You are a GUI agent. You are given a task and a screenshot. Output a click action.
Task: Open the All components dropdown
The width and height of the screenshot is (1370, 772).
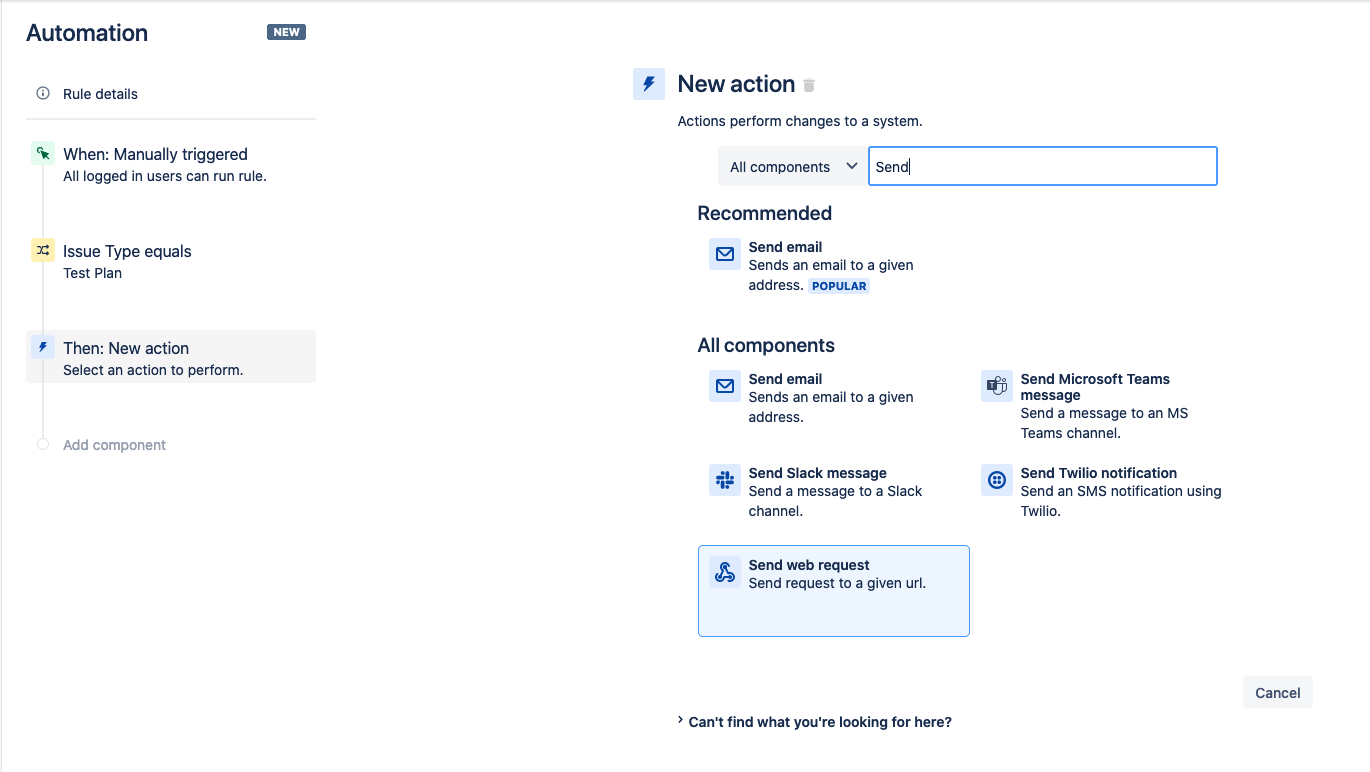click(793, 167)
